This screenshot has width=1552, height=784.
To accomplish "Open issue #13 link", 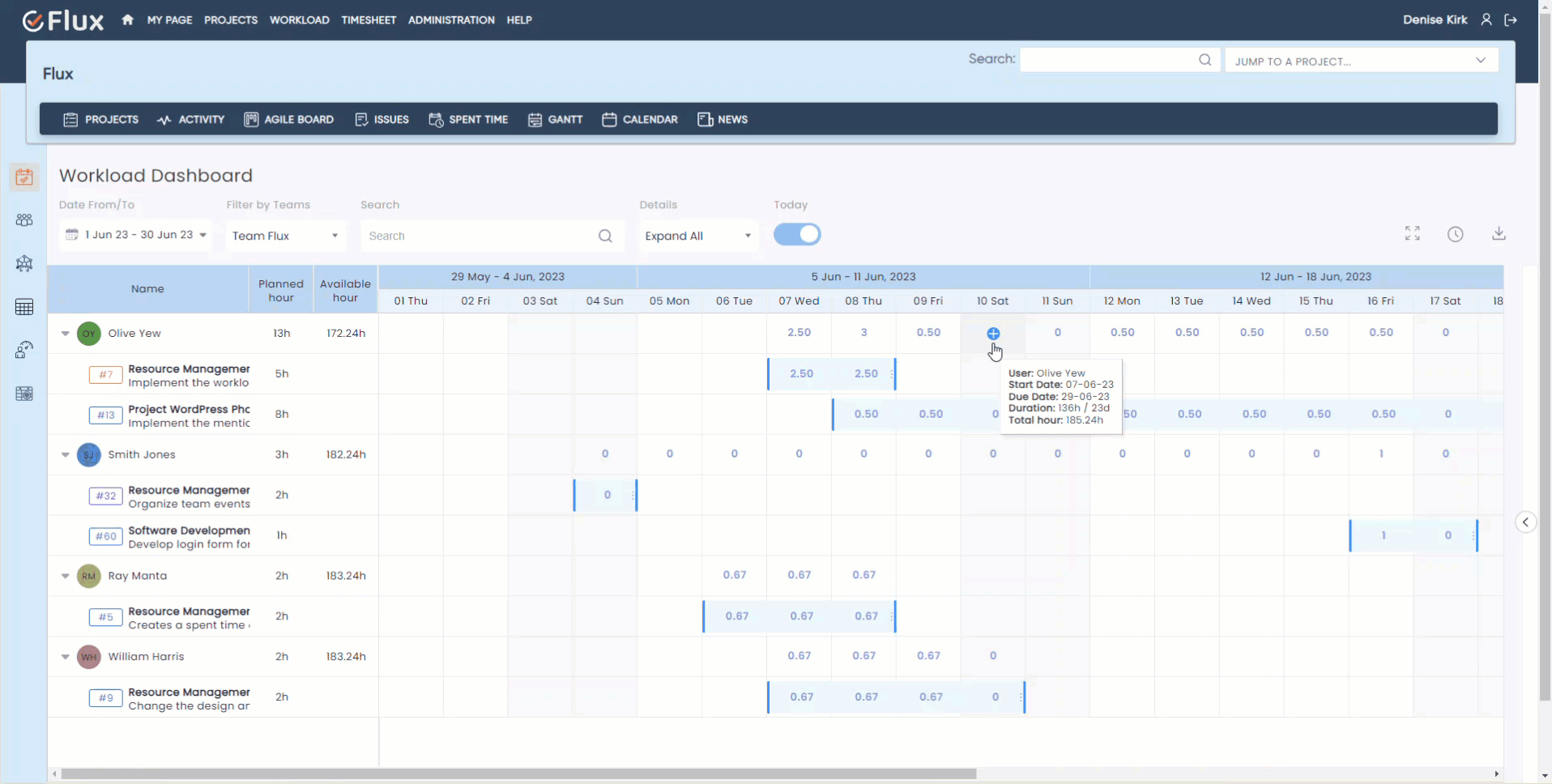I will pos(106,415).
